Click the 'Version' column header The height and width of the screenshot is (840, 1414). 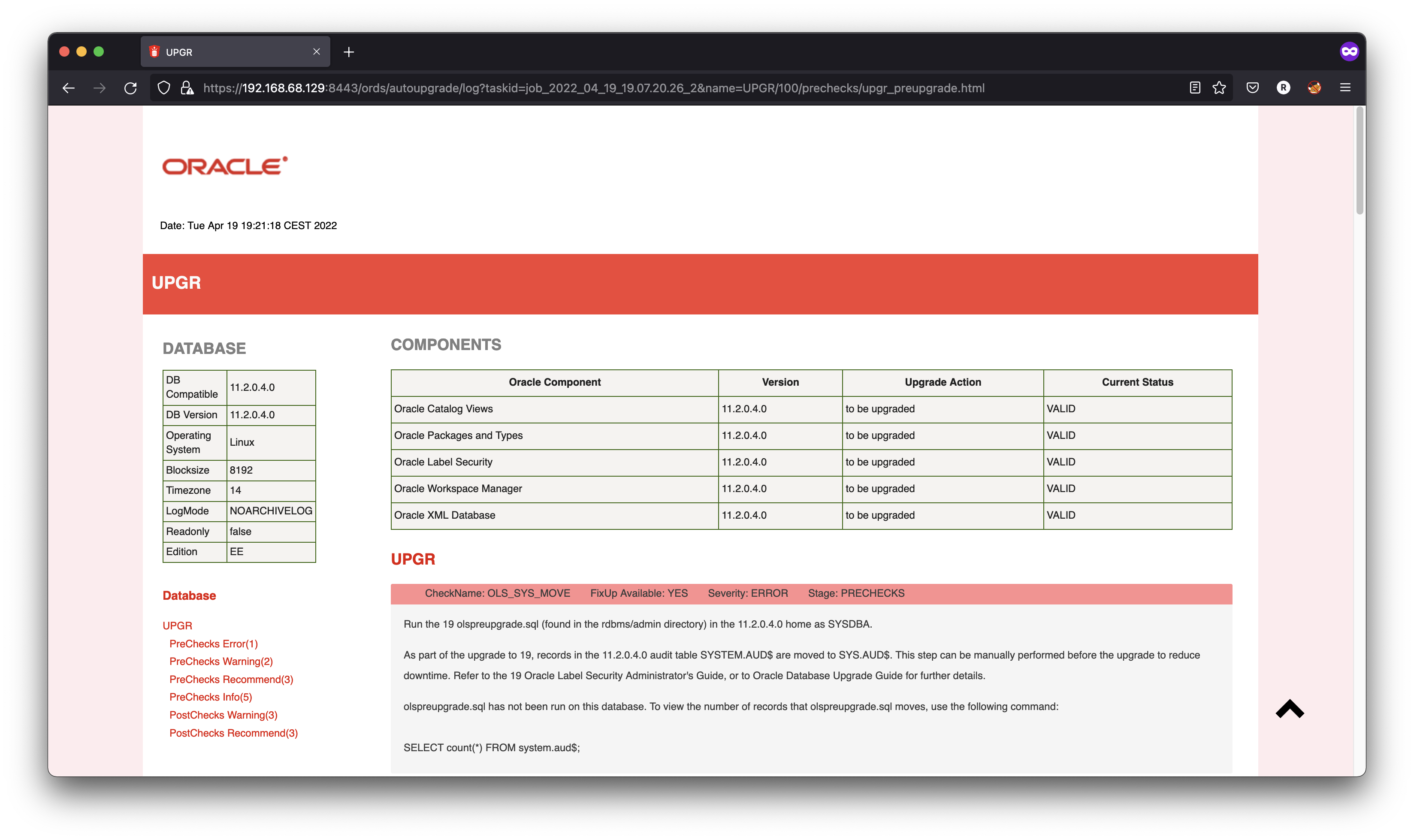[780, 383]
